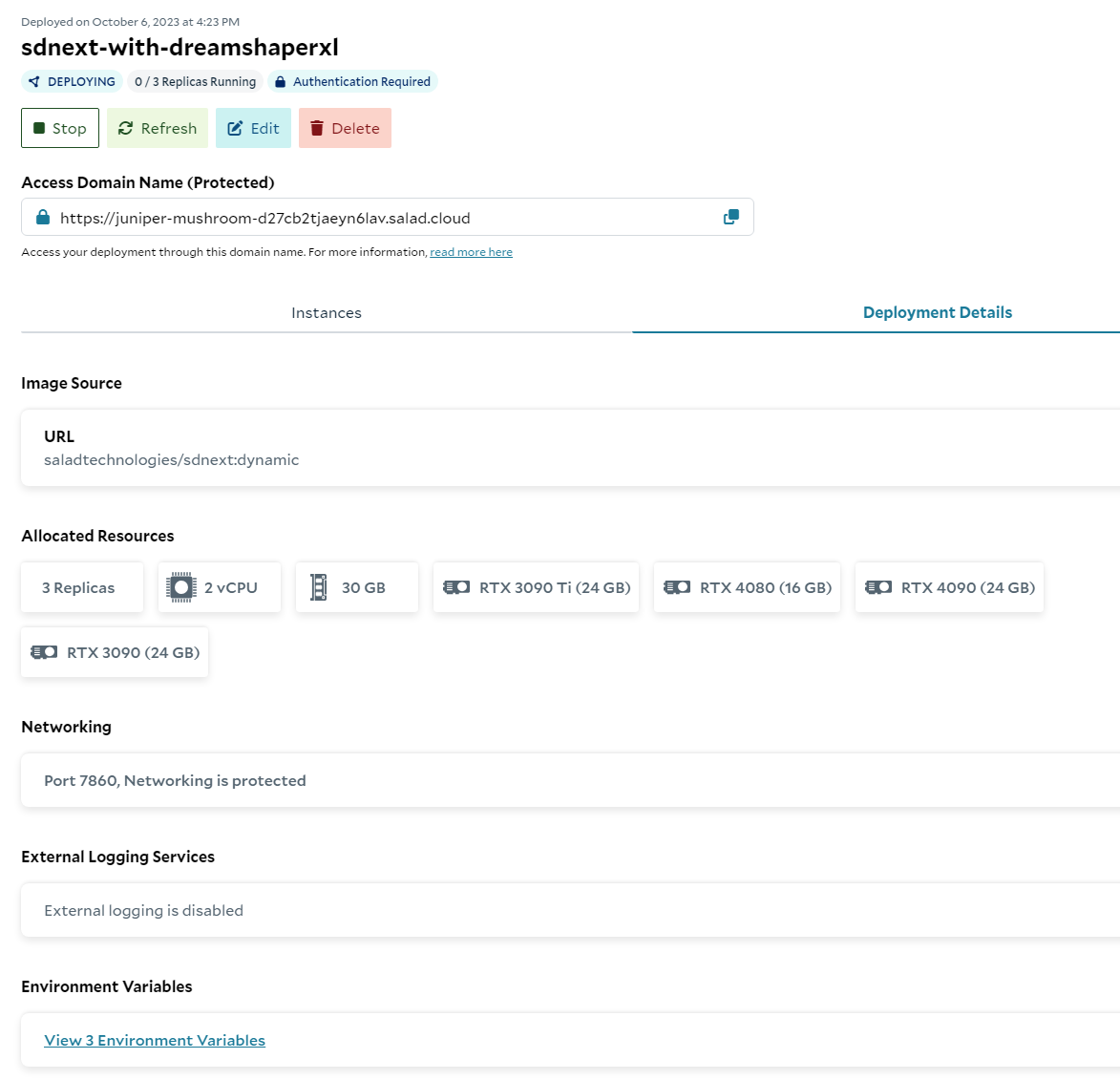
Task: Click the GPU icon for RTX 3090 Ti
Action: (x=456, y=587)
